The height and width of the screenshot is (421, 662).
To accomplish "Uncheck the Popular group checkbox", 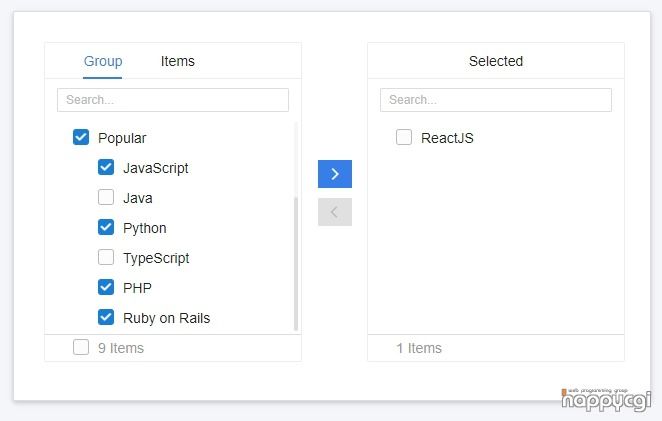I will [81, 137].
